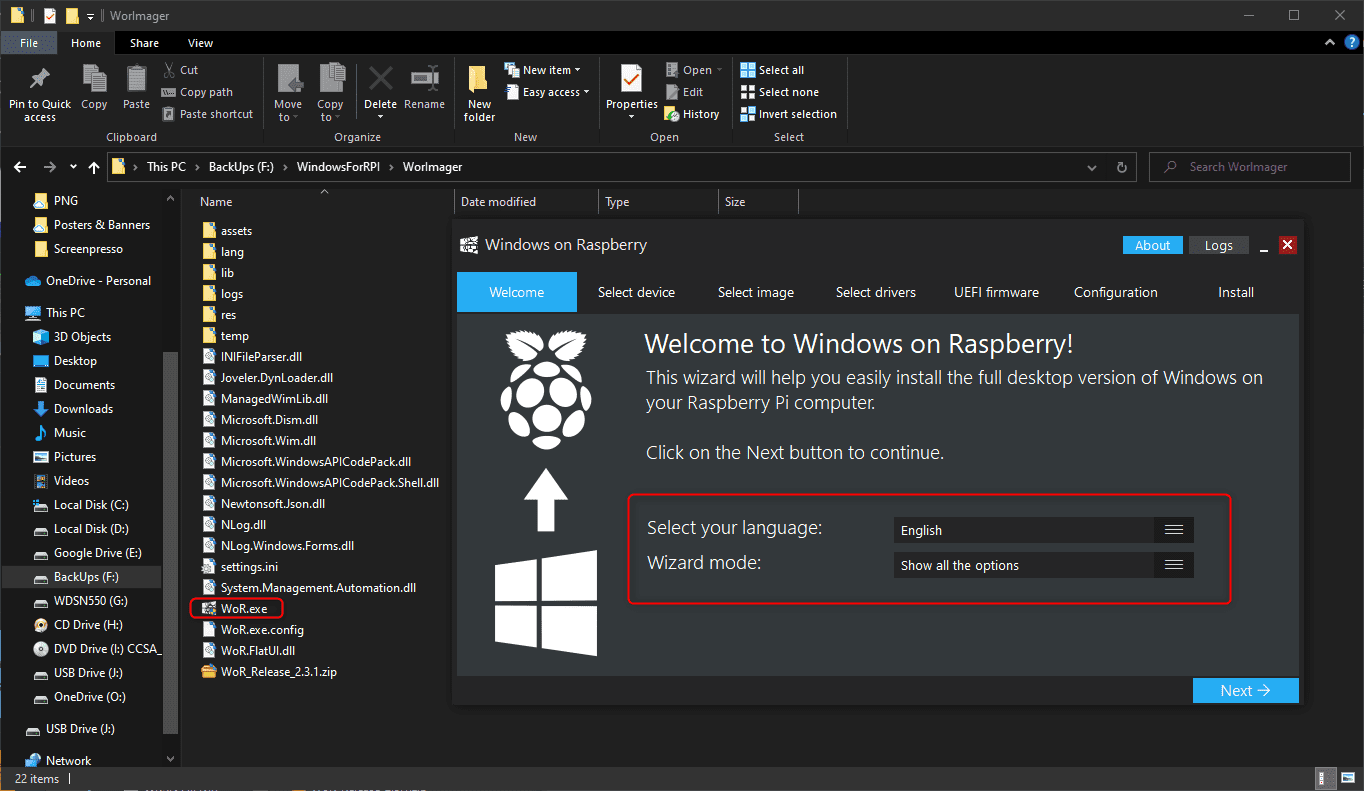
Task: Open the Configuration tab in wizard
Action: [1115, 292]
